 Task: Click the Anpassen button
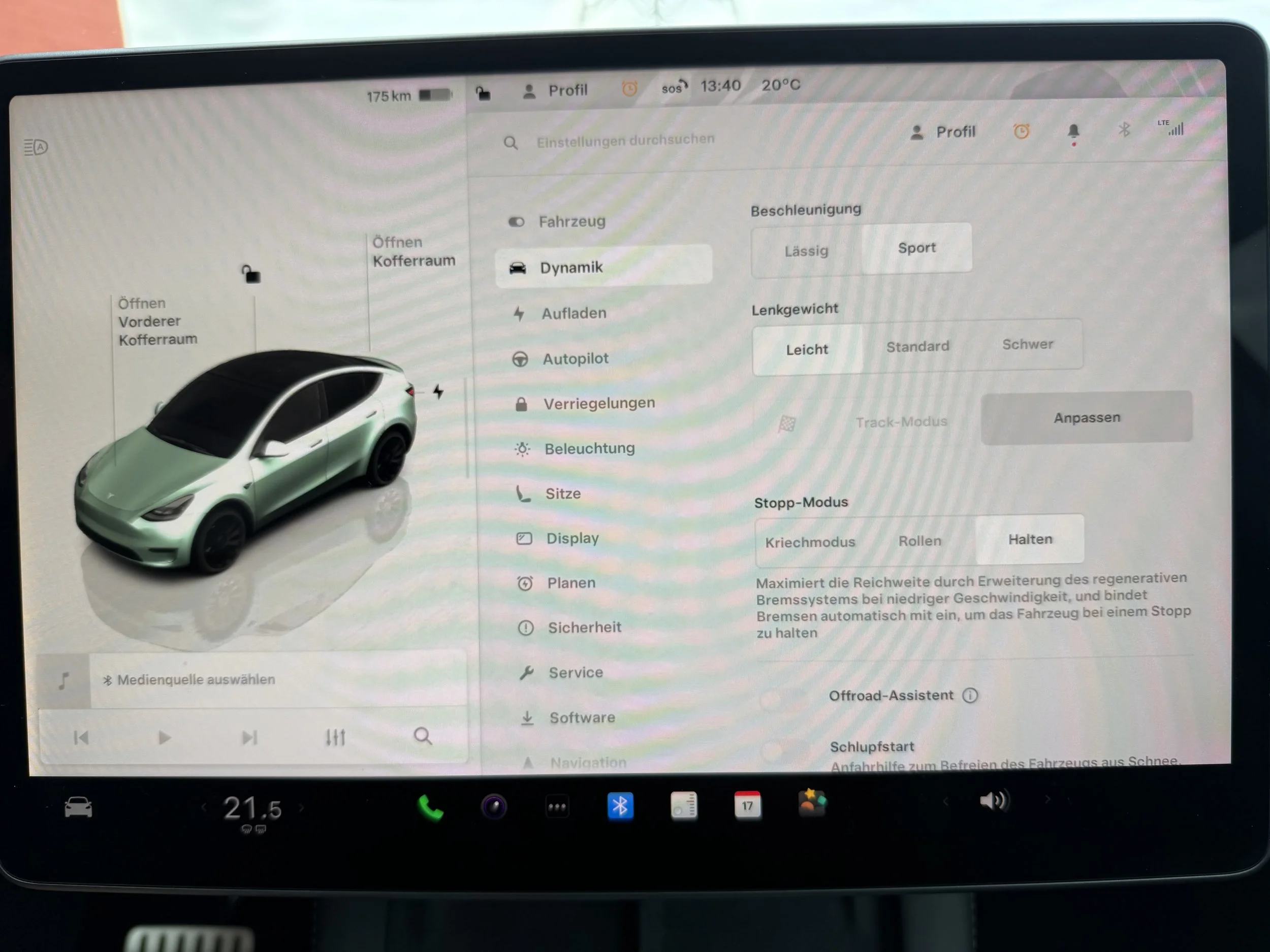pos(1087,418)
